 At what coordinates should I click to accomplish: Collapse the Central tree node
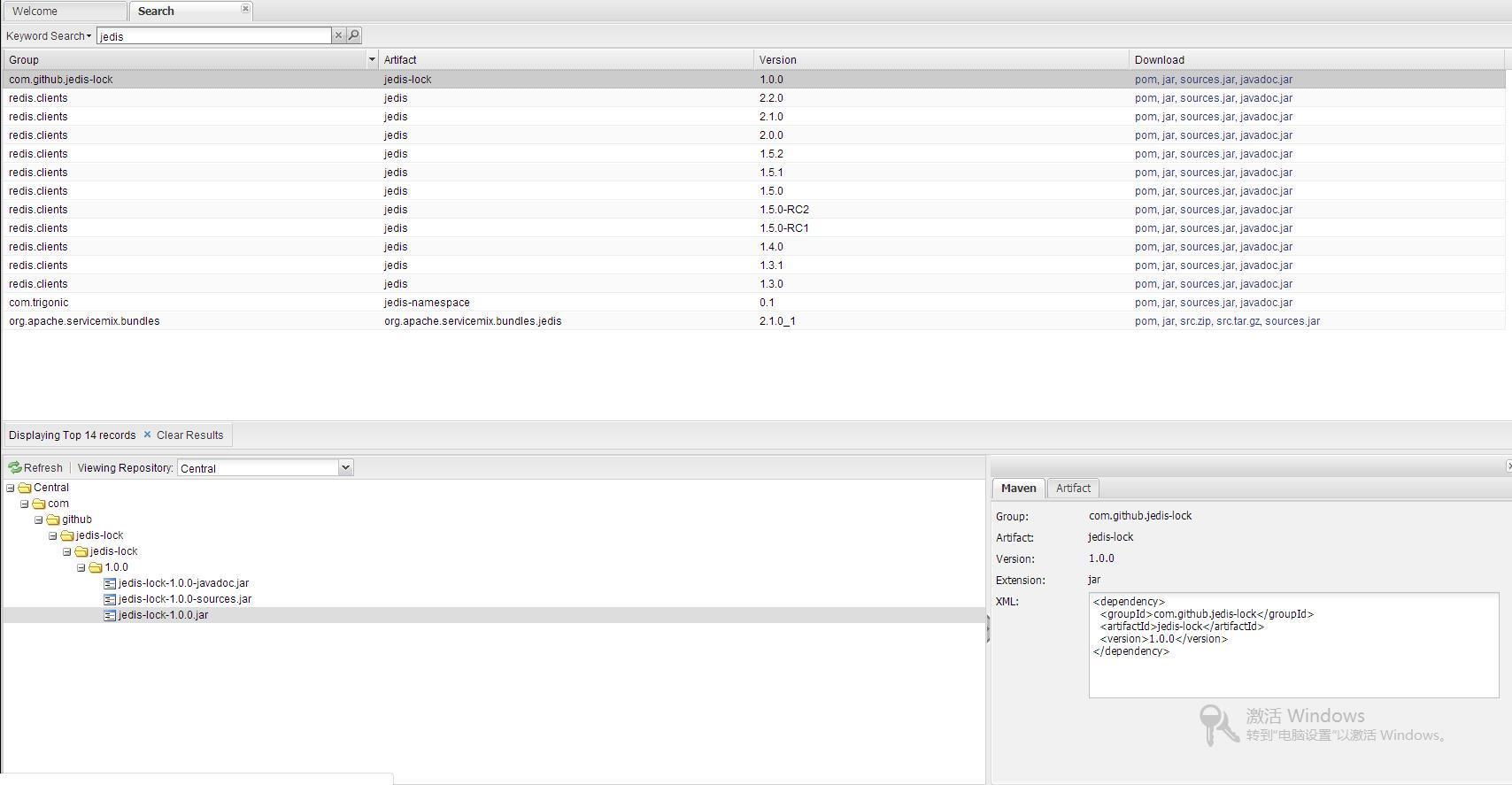coord(11,488)
